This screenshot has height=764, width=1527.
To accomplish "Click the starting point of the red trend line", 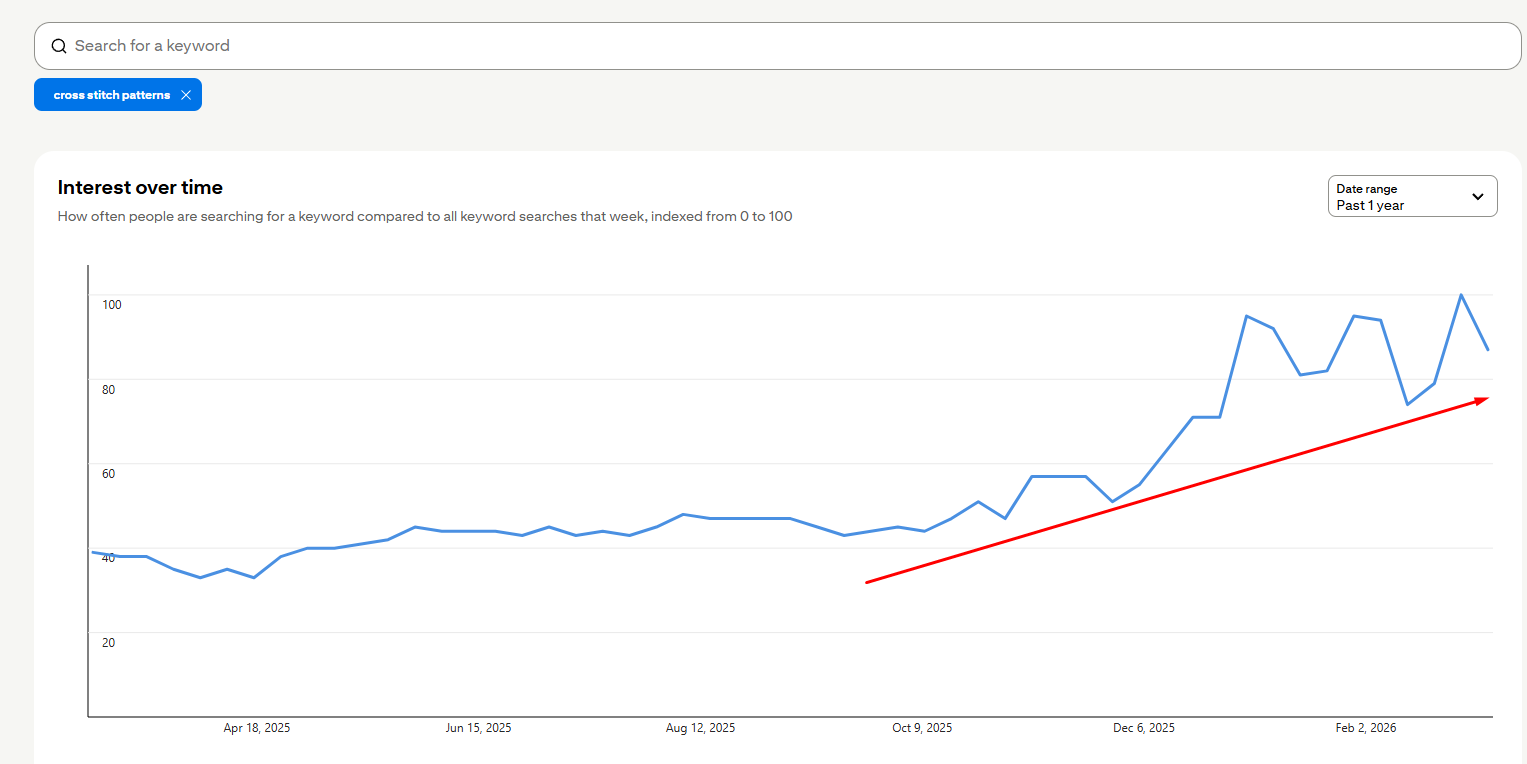I will click(x=867, y=582).
